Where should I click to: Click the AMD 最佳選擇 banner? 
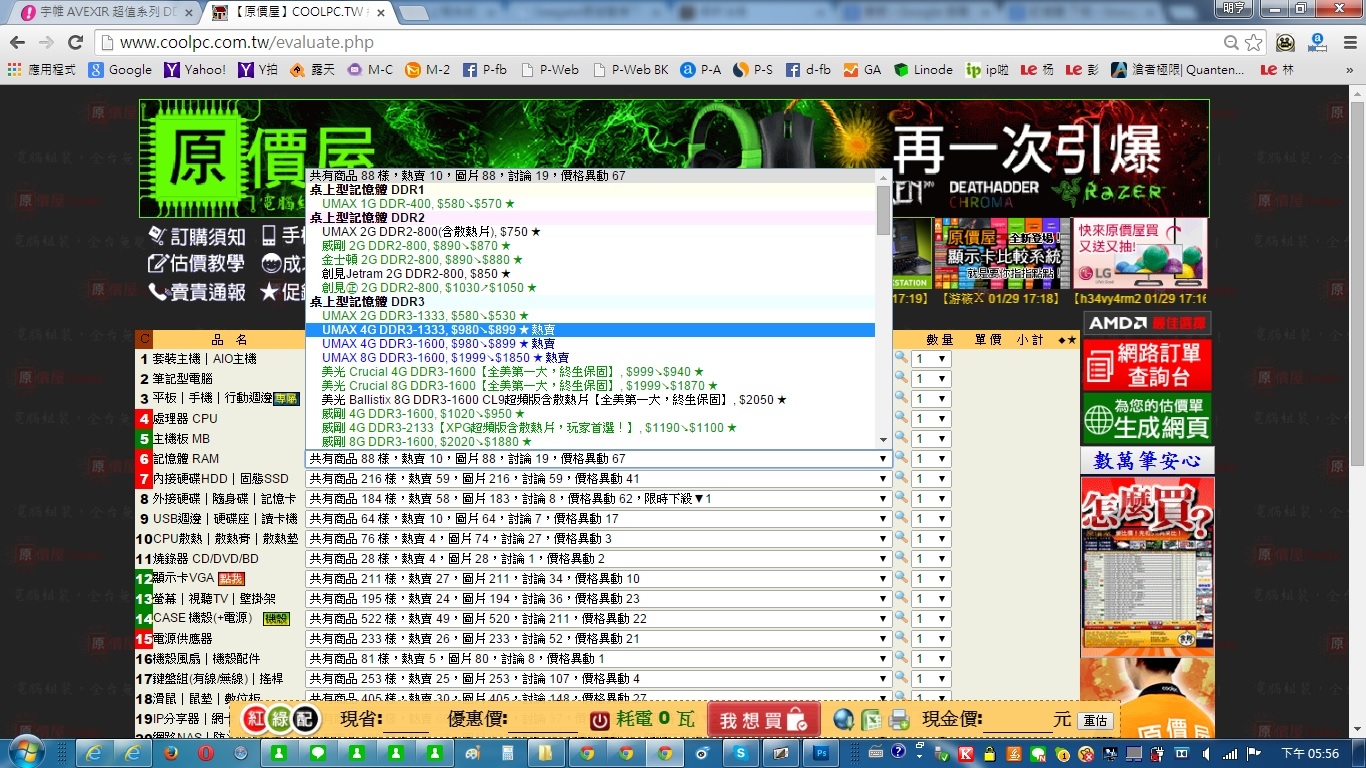[1147, 323]
